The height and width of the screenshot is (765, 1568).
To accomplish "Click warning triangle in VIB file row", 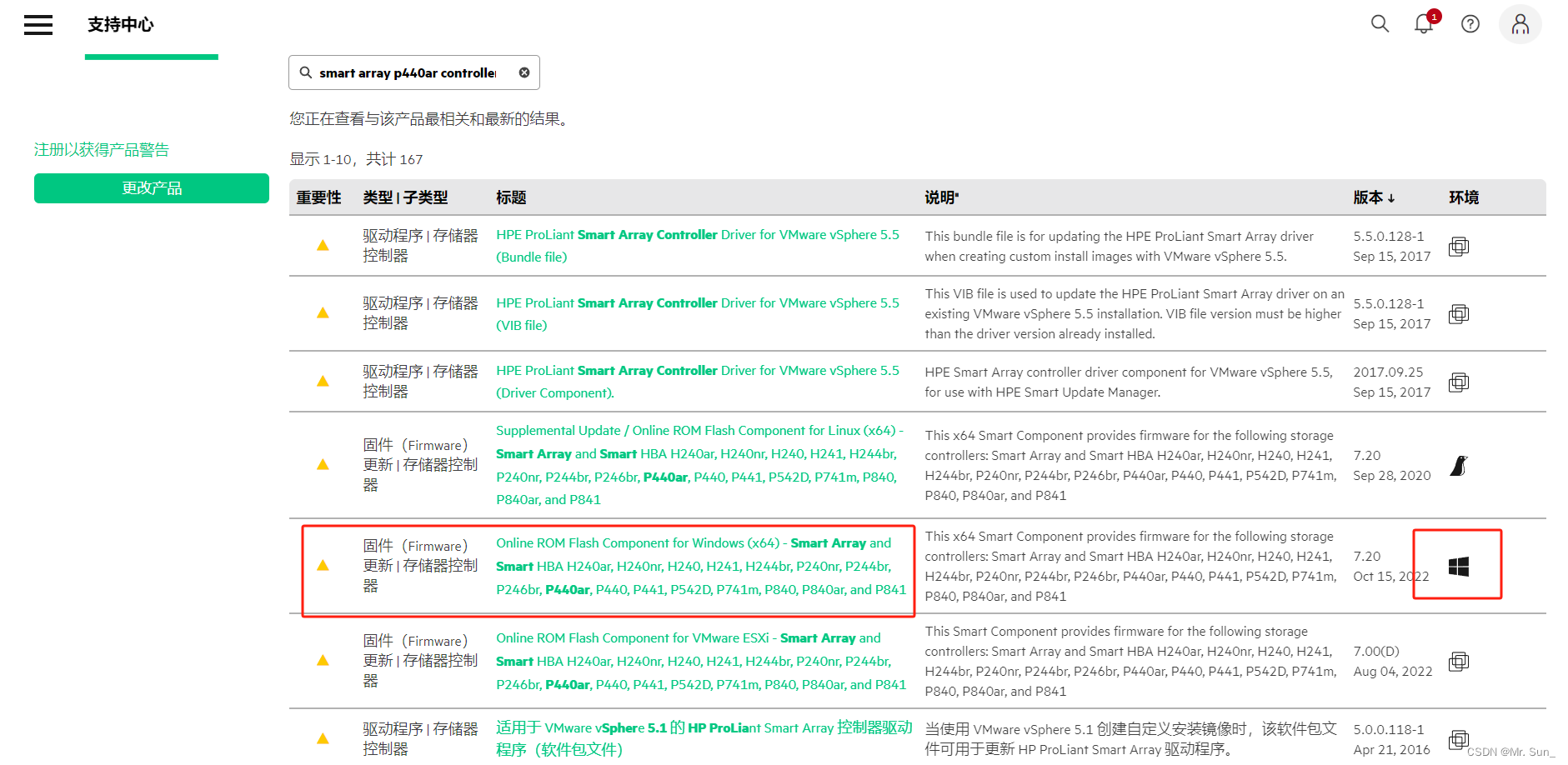I will coord(323,313).
